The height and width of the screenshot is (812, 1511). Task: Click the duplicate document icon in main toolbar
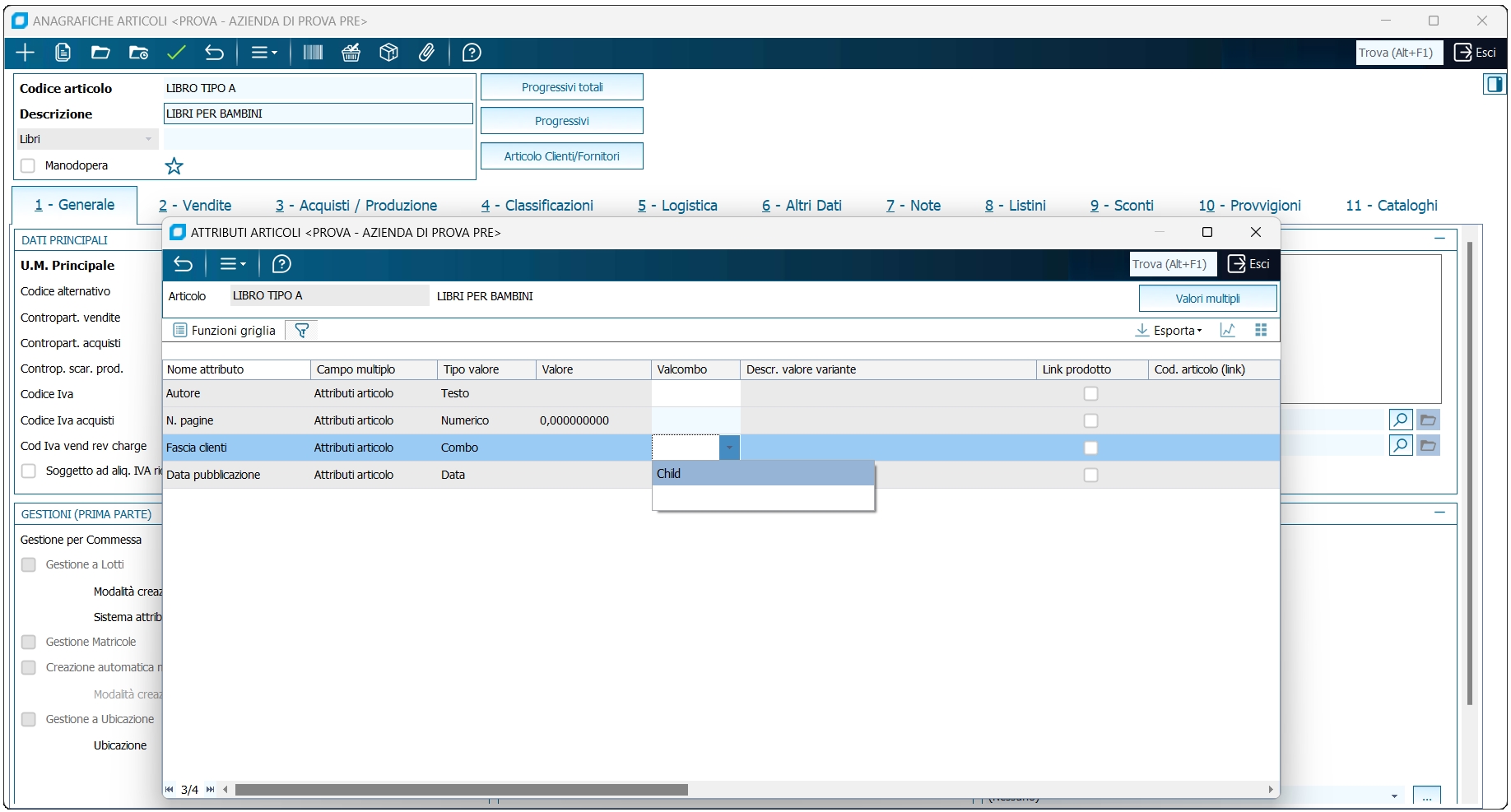tap(63, 53)
